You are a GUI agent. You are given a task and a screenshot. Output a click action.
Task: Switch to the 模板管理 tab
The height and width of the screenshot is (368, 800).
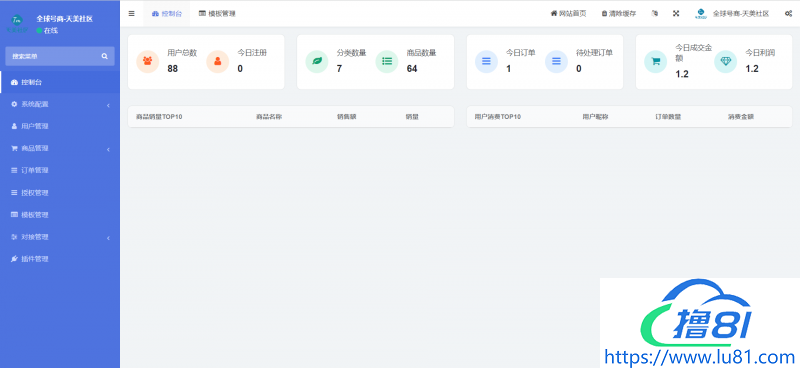tap(217, 14)
